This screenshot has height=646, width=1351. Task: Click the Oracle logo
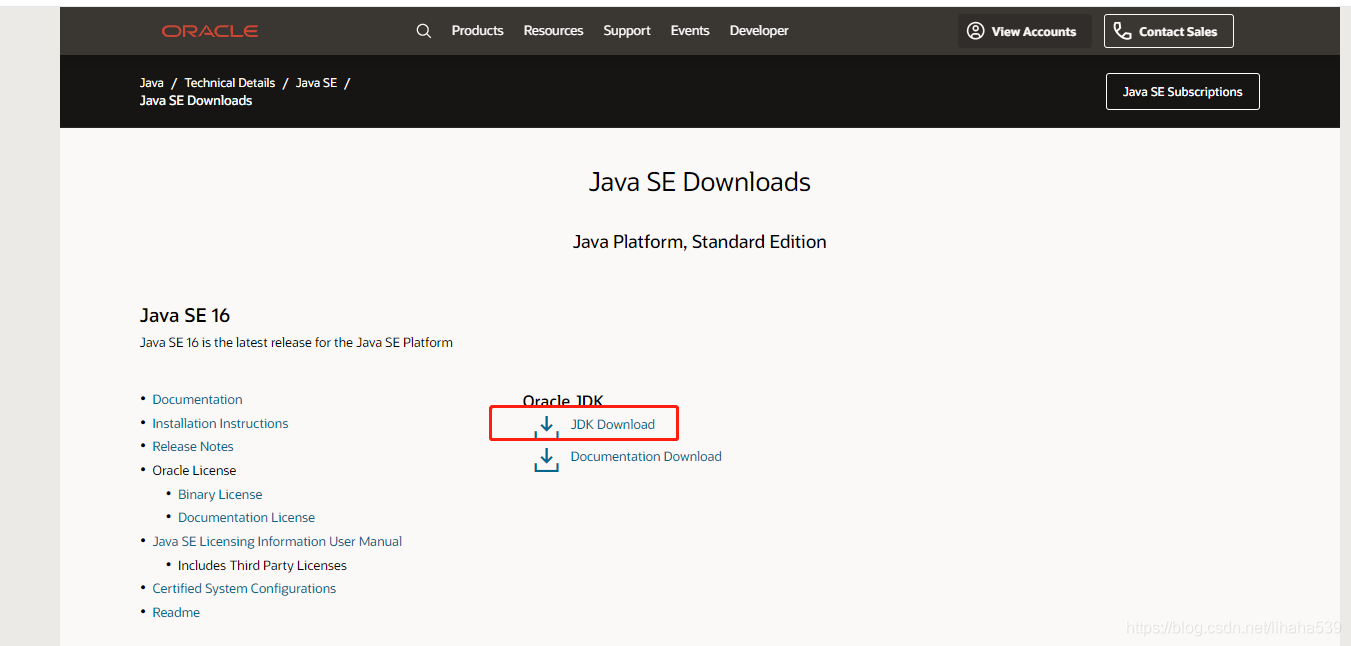(x=209, y=30)
